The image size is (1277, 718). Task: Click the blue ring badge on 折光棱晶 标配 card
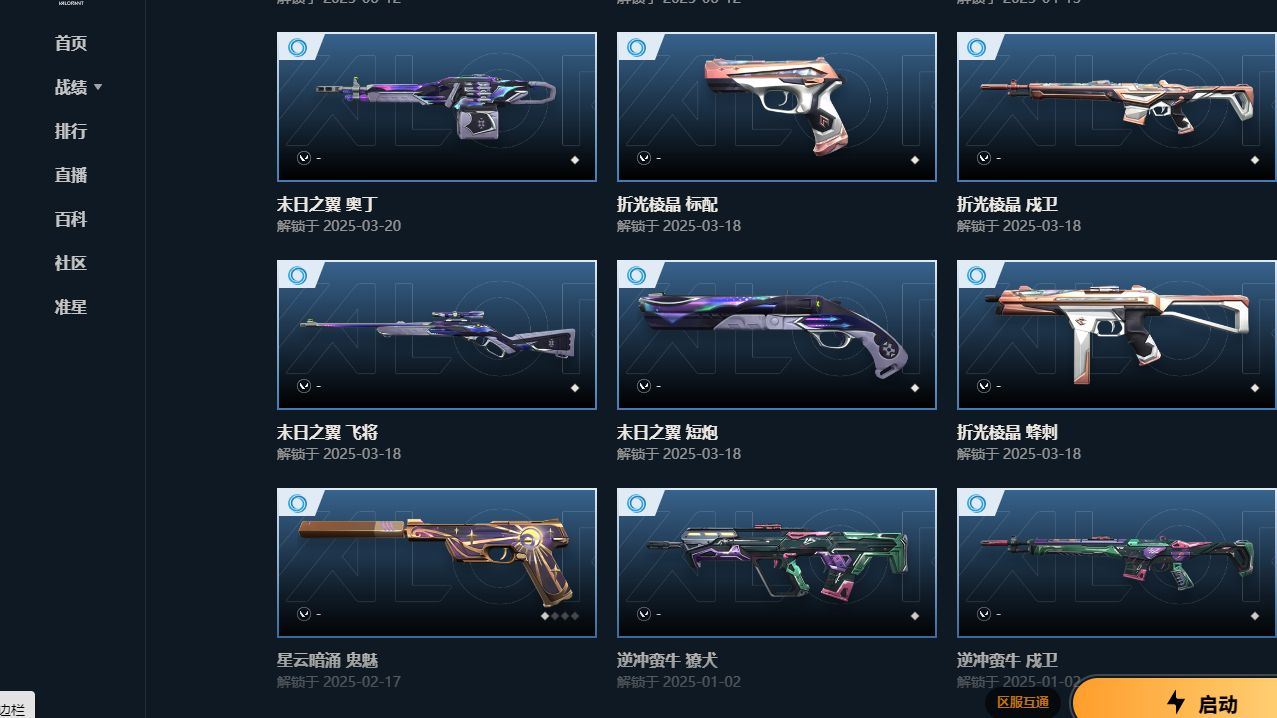point(637,47)
